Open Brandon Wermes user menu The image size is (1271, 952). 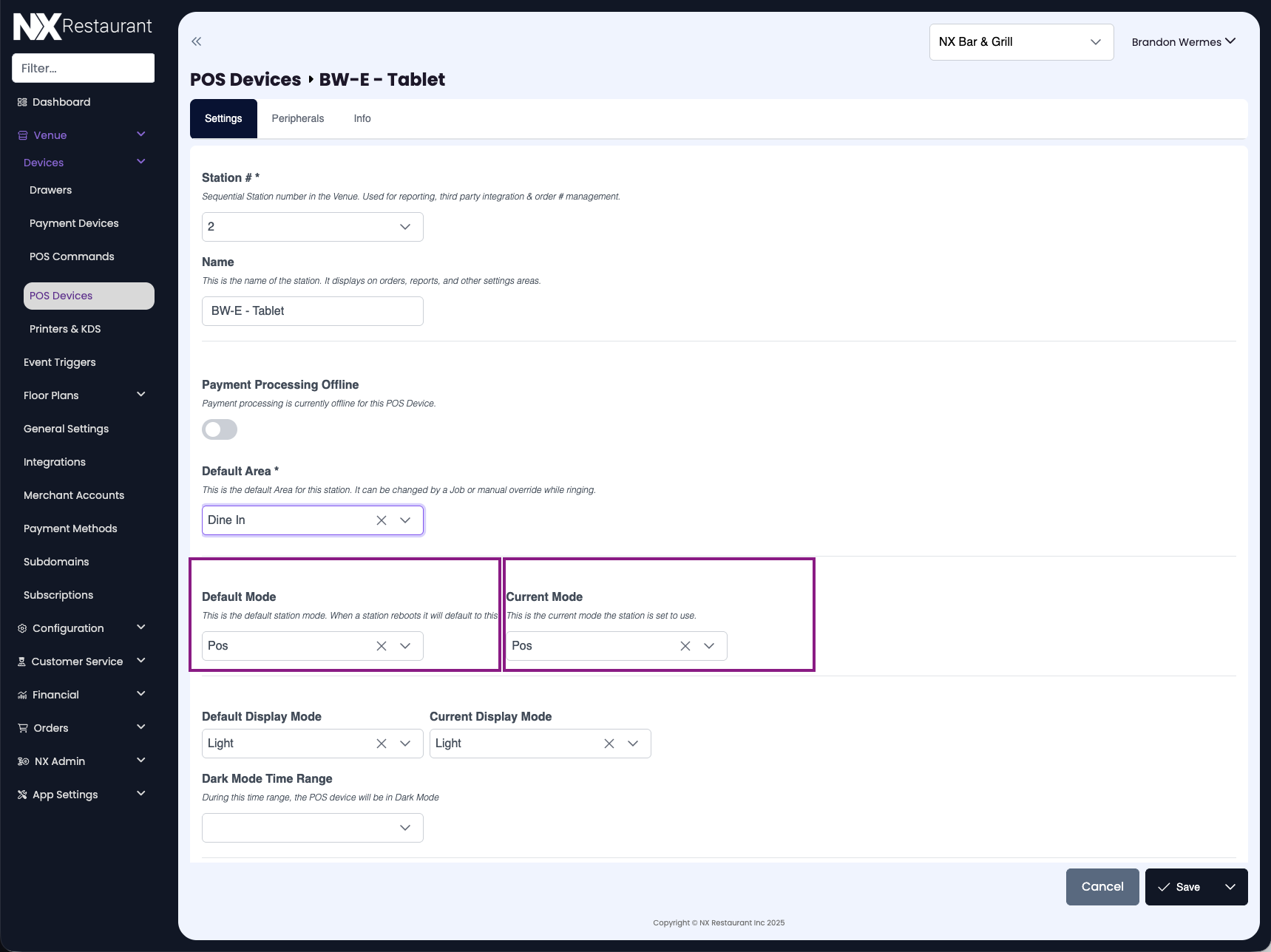click(1183, 42)
